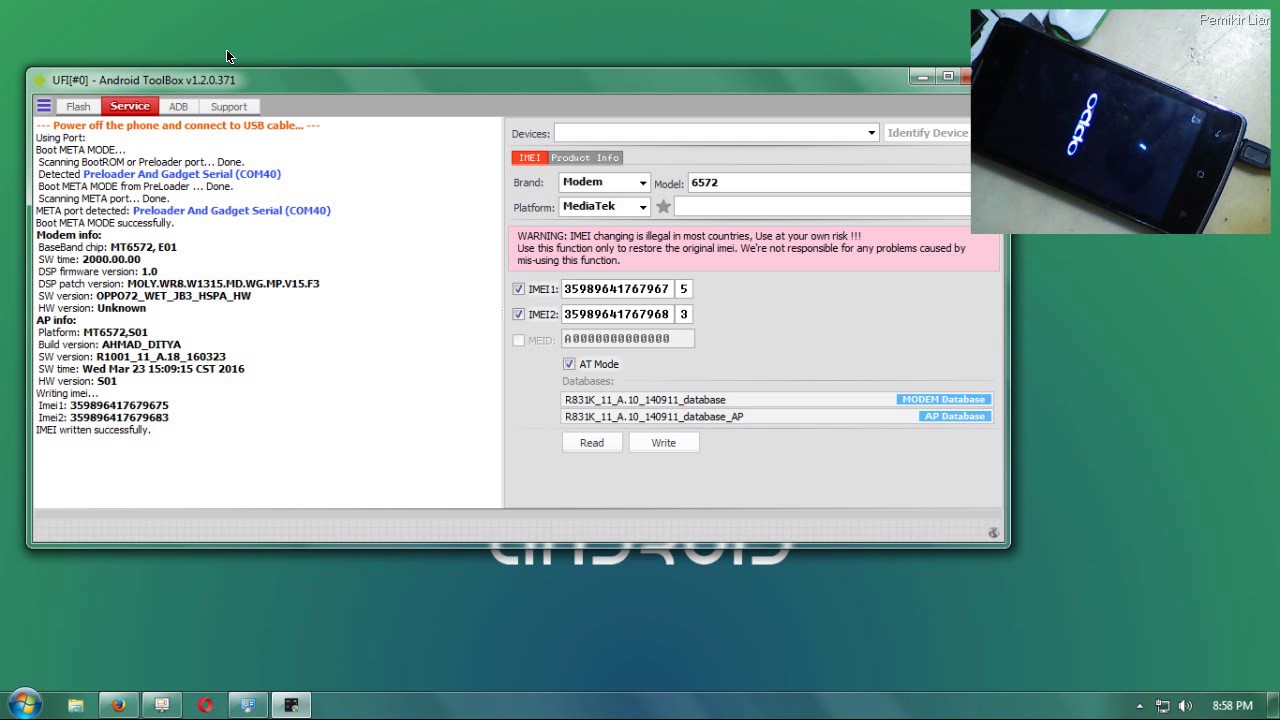The height and width of the screenshot is (720, 1280).
Task: Switch to the ADB tab
Action: pos(178,107)
